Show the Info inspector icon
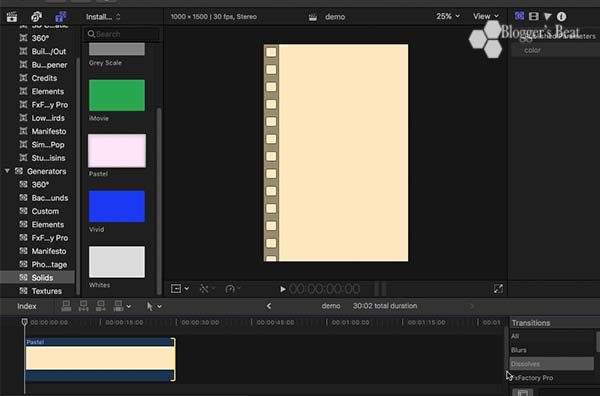 pyautogui.click(x=561, y=16)
